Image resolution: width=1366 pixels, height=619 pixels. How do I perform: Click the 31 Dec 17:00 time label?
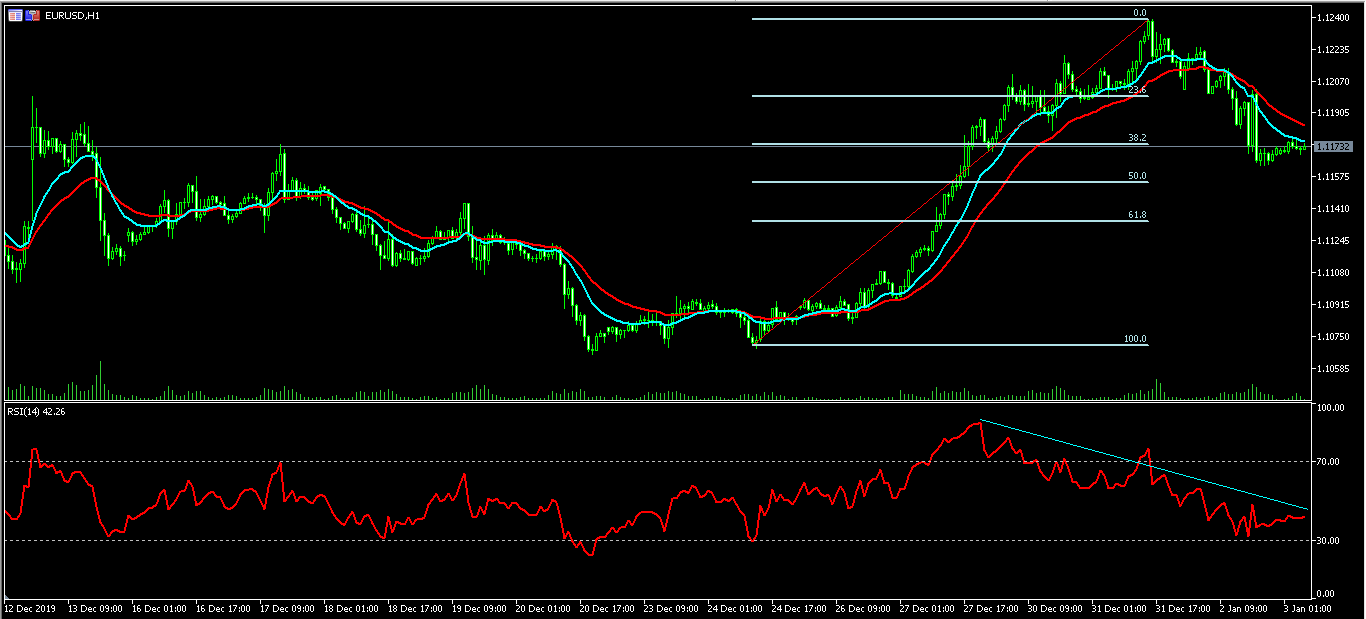point(1181,607)
